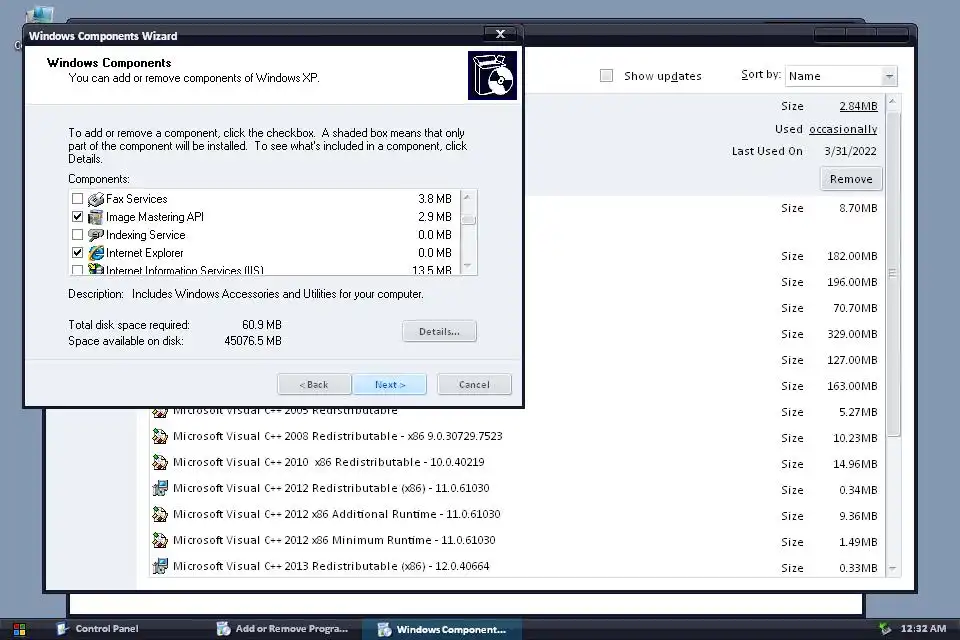Image resolution: width=960 pixels, height=640 pixels.
Task: Select Windows Components Wizard taskbar item
Action: (x=442, y=629)
